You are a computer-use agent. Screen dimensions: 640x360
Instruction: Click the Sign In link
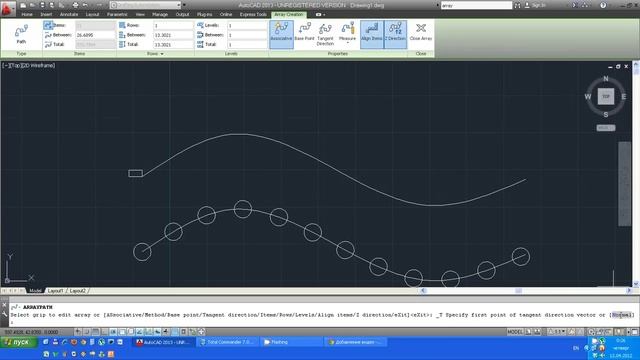[x=538, y=5]
